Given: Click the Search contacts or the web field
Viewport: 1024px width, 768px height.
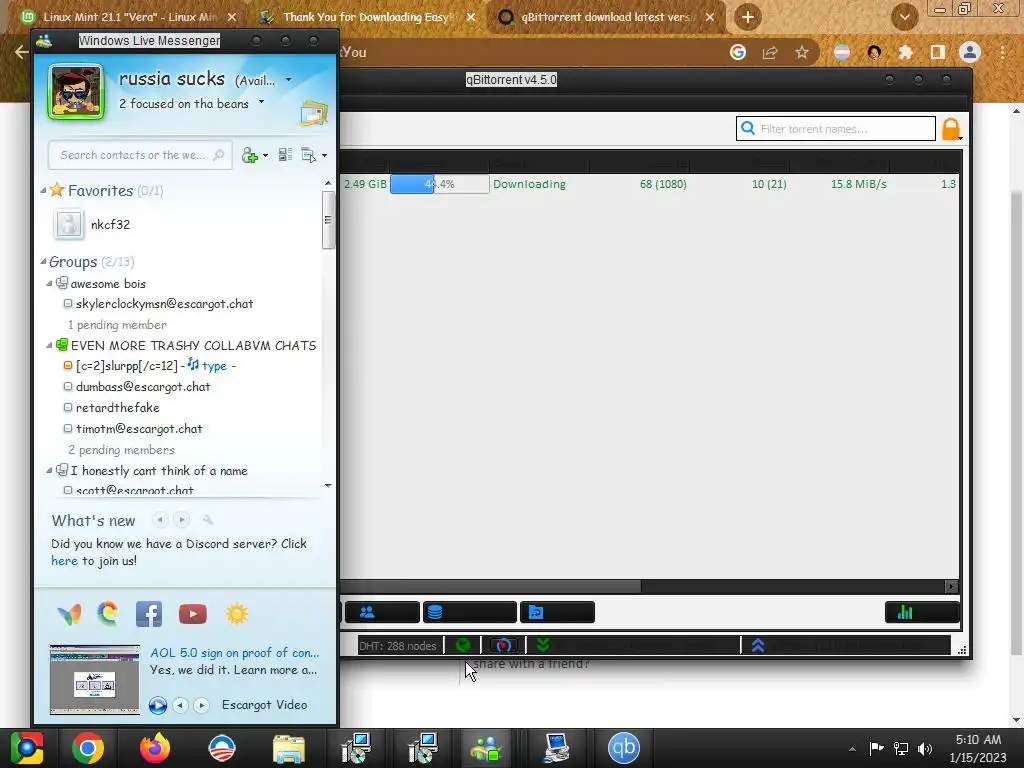Looking at the screenshot, I should 140,155.
